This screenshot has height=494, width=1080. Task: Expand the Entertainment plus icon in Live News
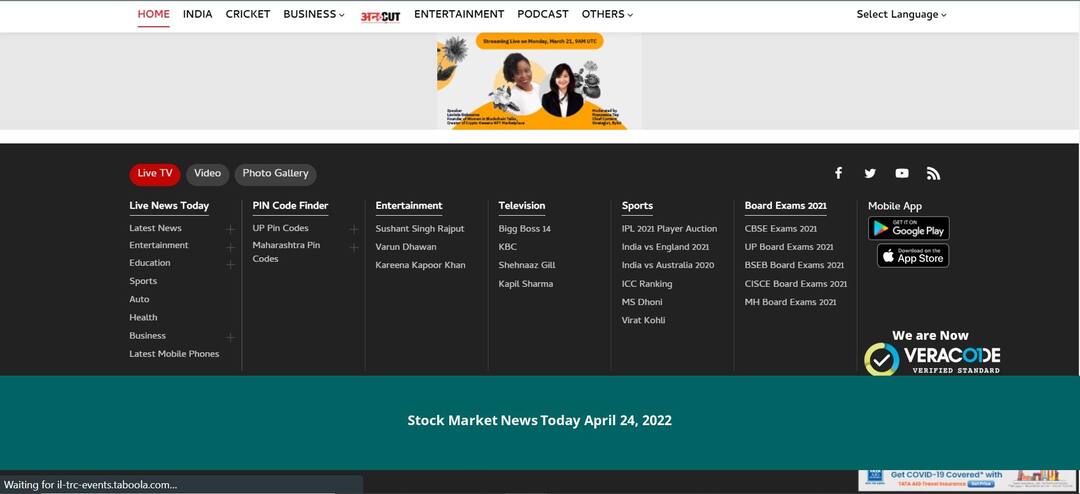click(230, 247)
